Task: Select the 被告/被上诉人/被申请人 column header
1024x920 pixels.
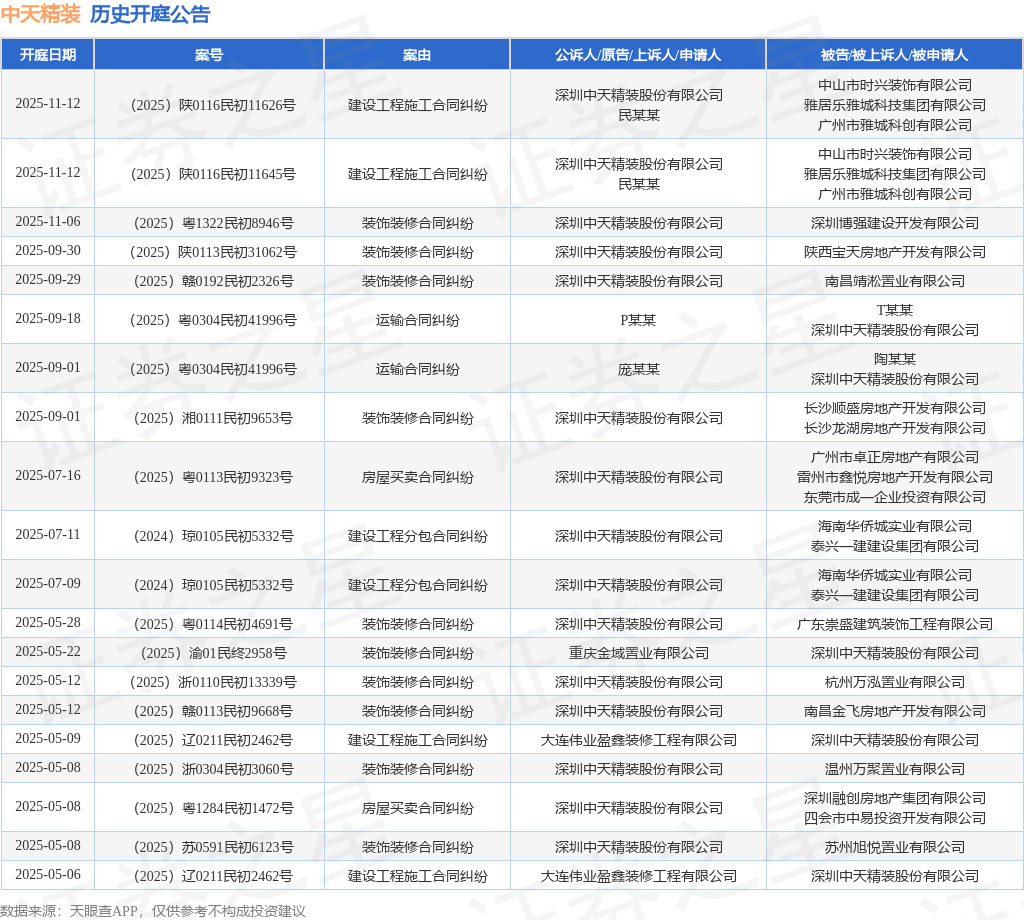Action: (x=894, y=55)
